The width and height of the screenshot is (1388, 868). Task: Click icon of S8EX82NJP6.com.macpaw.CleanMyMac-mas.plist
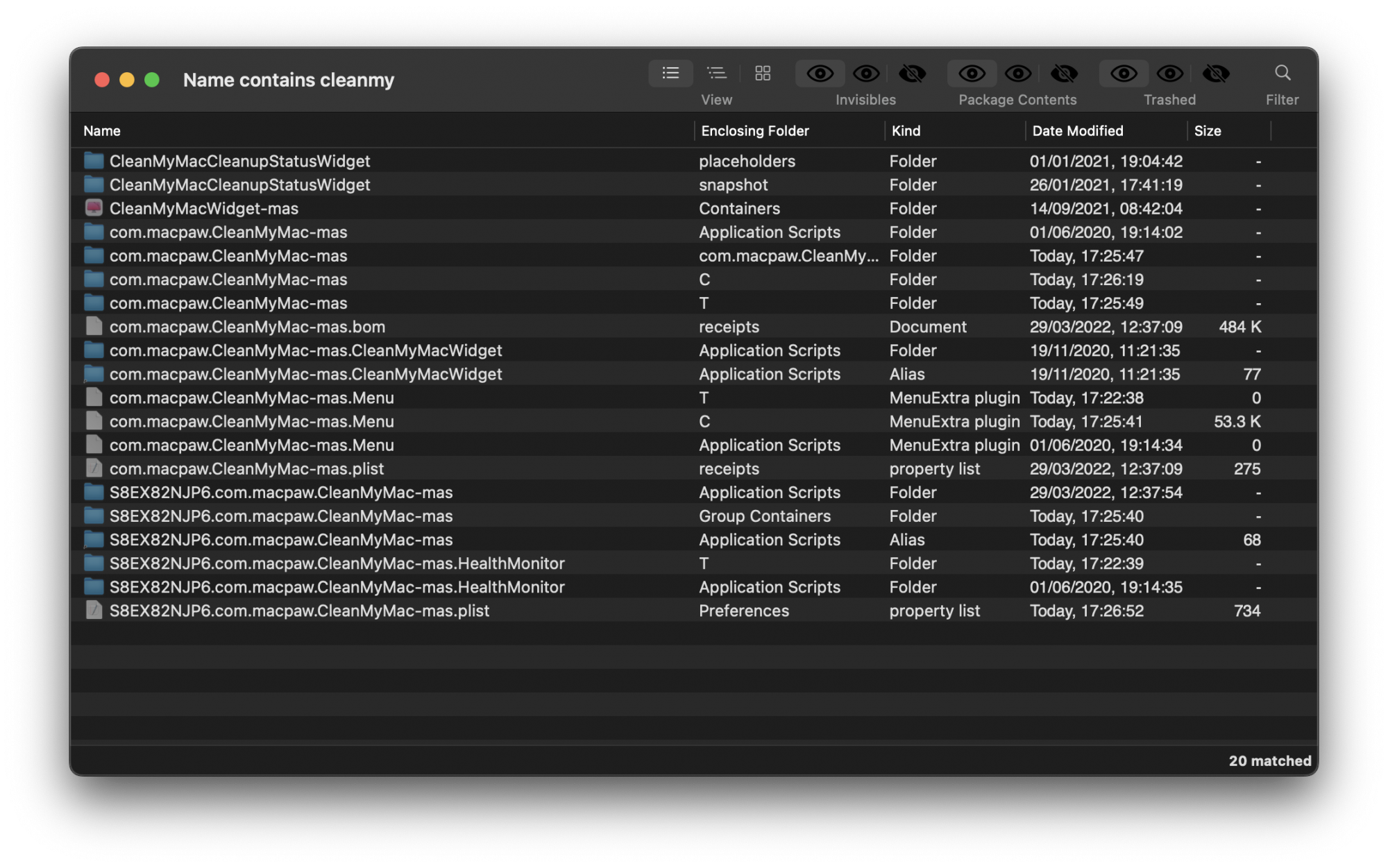[x=94, y=611]
